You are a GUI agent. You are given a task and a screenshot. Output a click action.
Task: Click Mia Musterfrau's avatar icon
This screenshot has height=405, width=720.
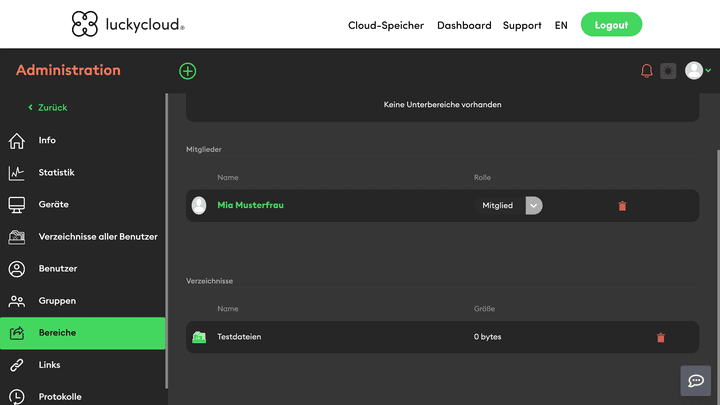[199, 205]
